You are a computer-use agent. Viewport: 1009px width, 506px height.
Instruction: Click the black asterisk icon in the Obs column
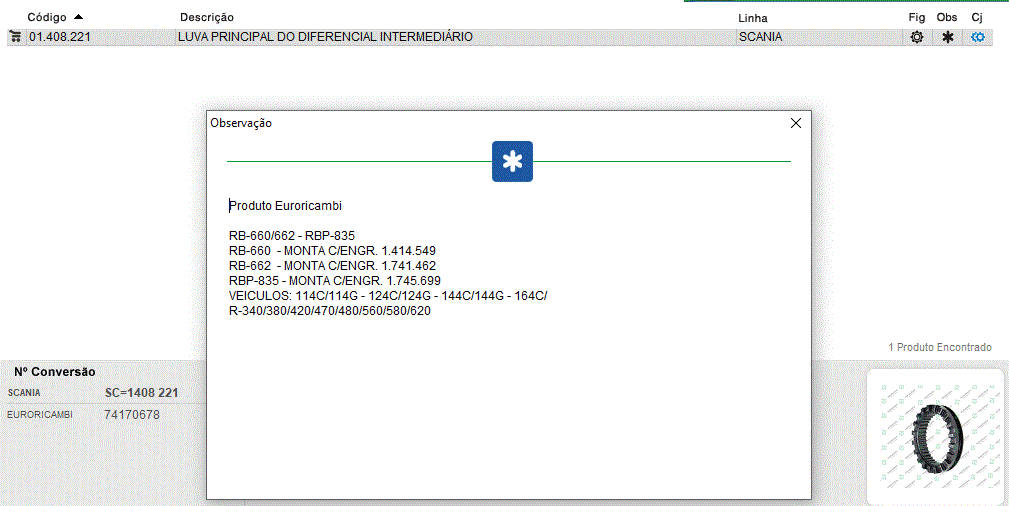[947, 37]
